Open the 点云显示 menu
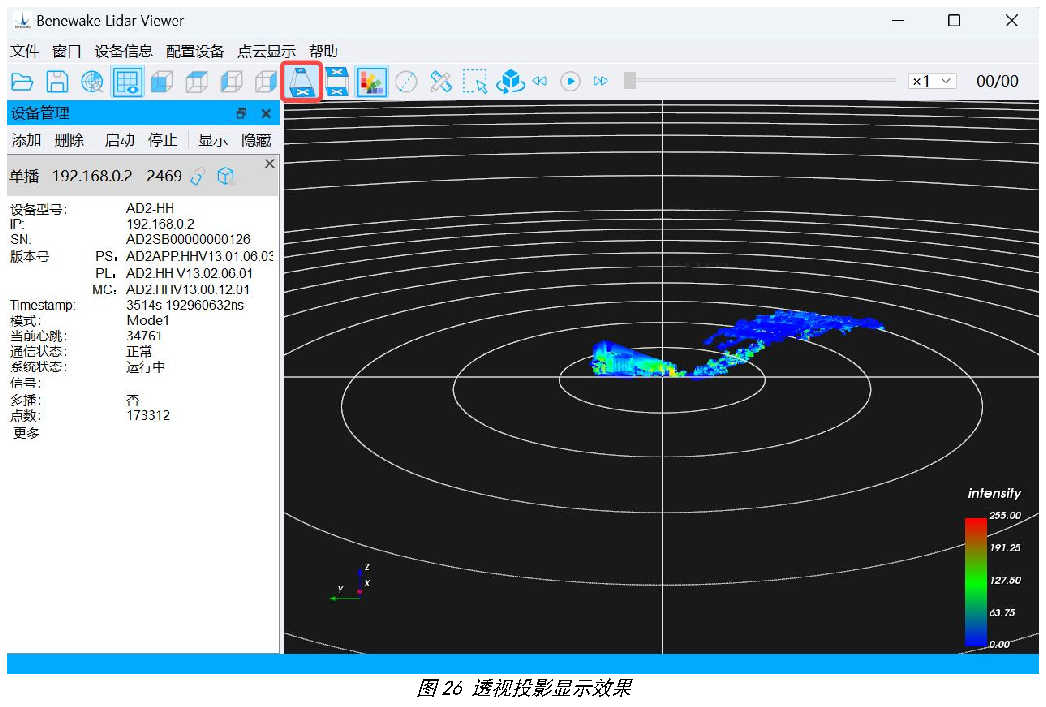Viewport: 1046px width, 707px height. [x=267, y=51]
